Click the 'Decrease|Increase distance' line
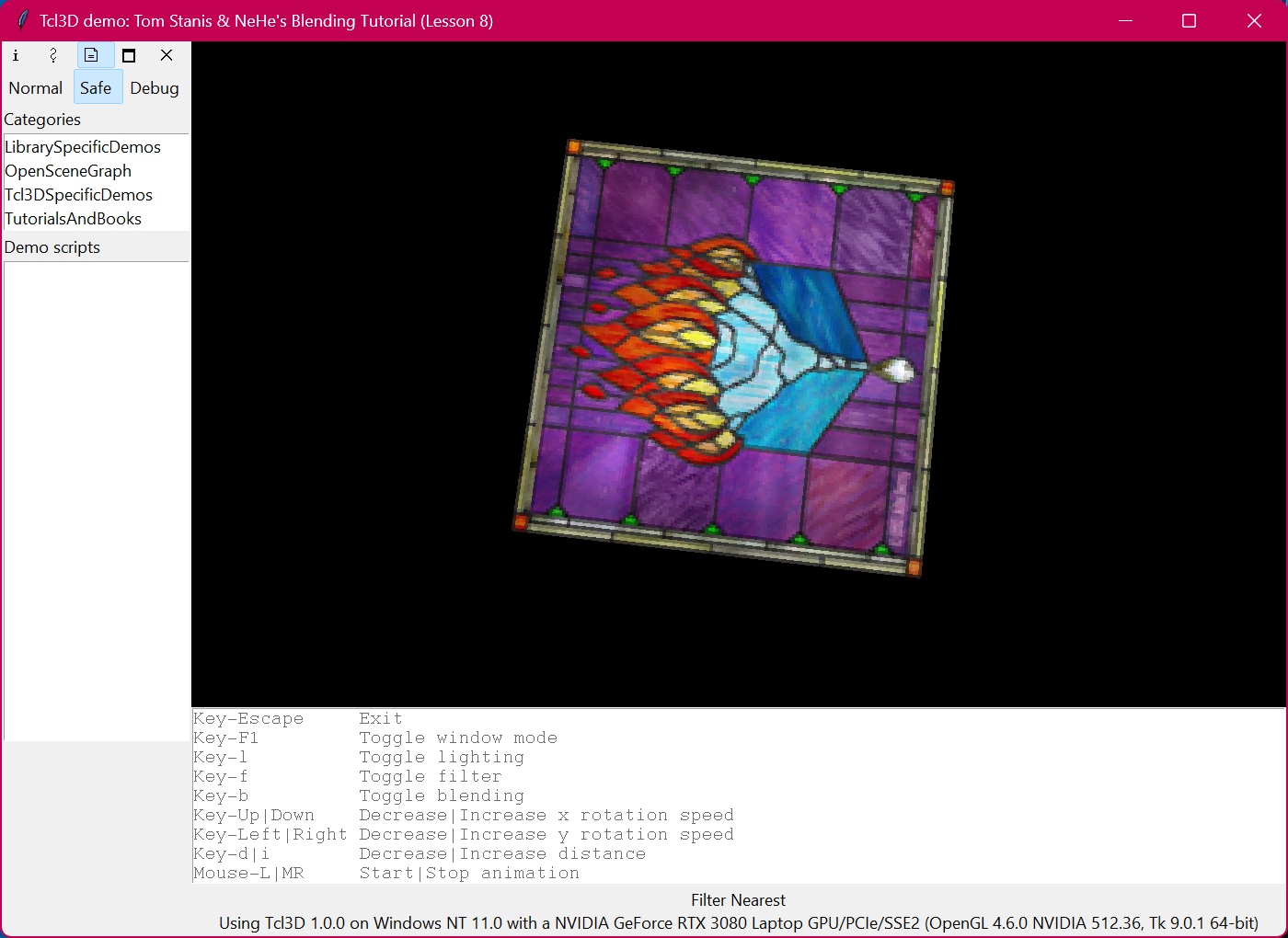This screenshot has width=1288, height=938. pyautogui.click(x=420, y=854)
